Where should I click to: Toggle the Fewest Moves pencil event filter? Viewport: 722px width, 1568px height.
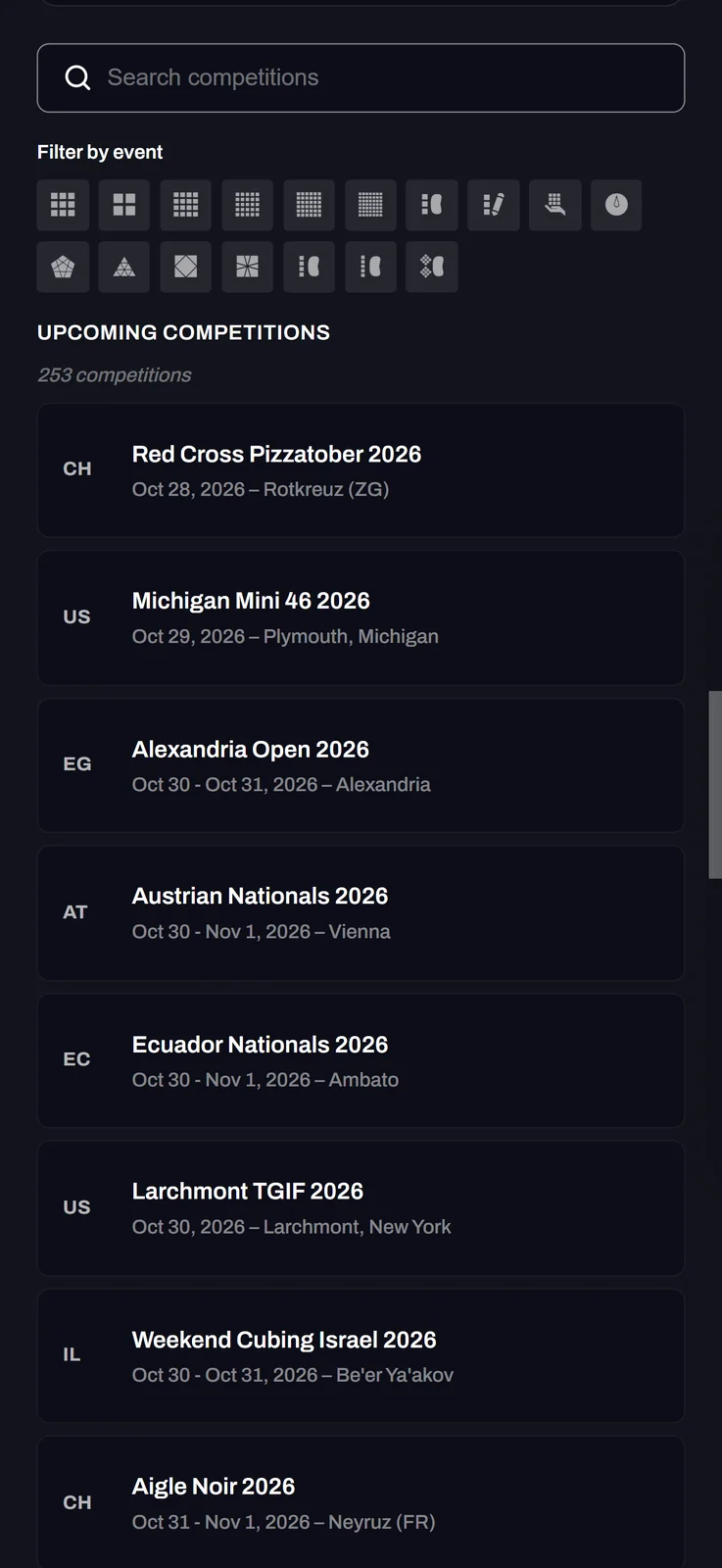pyautogui.click(x=494, y=205)
